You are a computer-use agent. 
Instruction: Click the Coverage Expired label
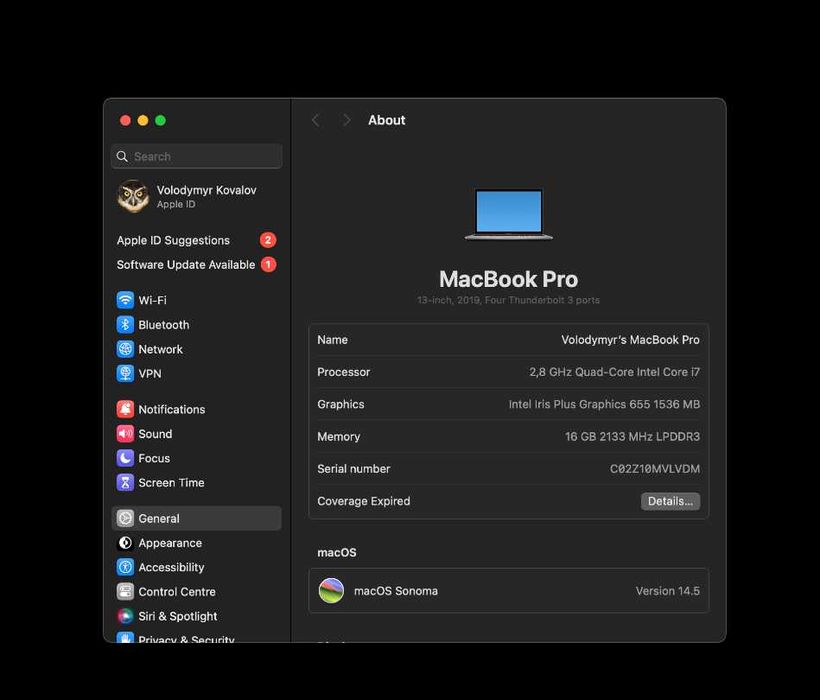tap(363, 501)
